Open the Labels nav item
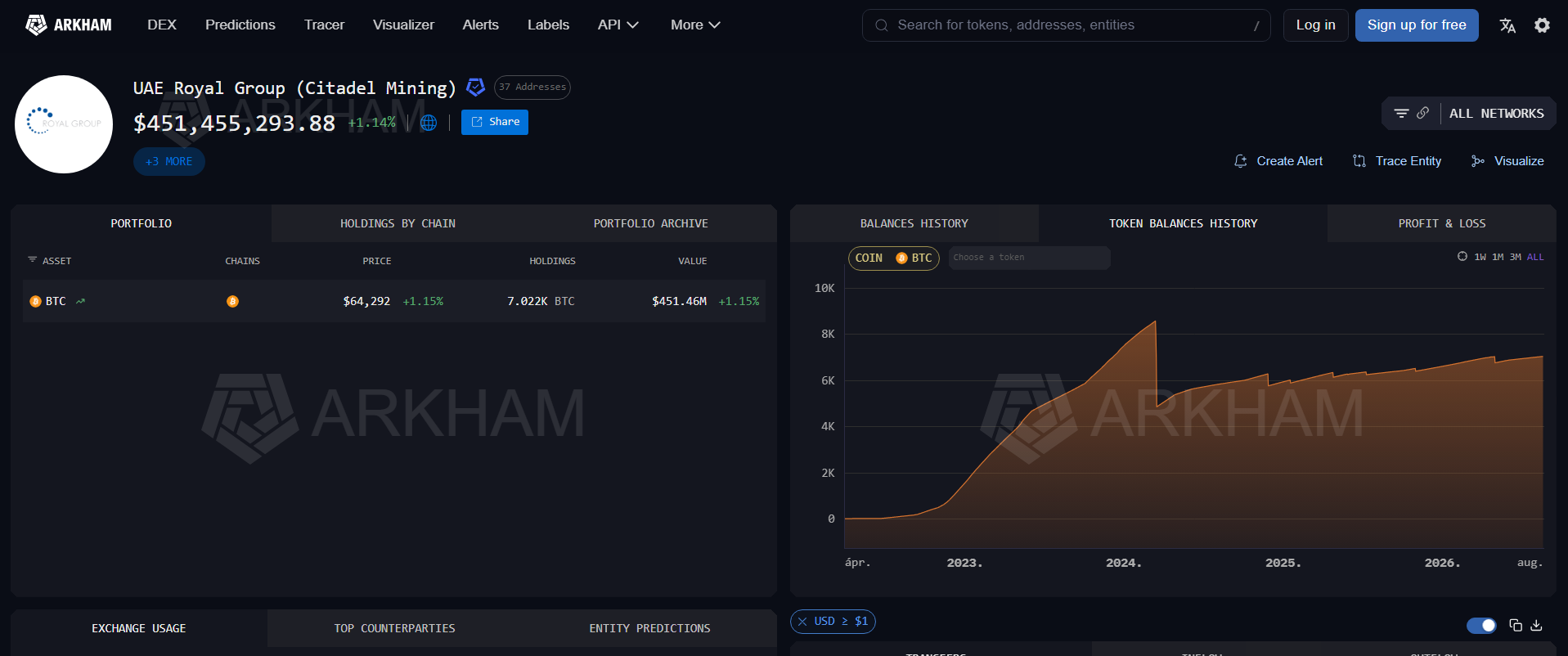 click(x=548, y=25)
